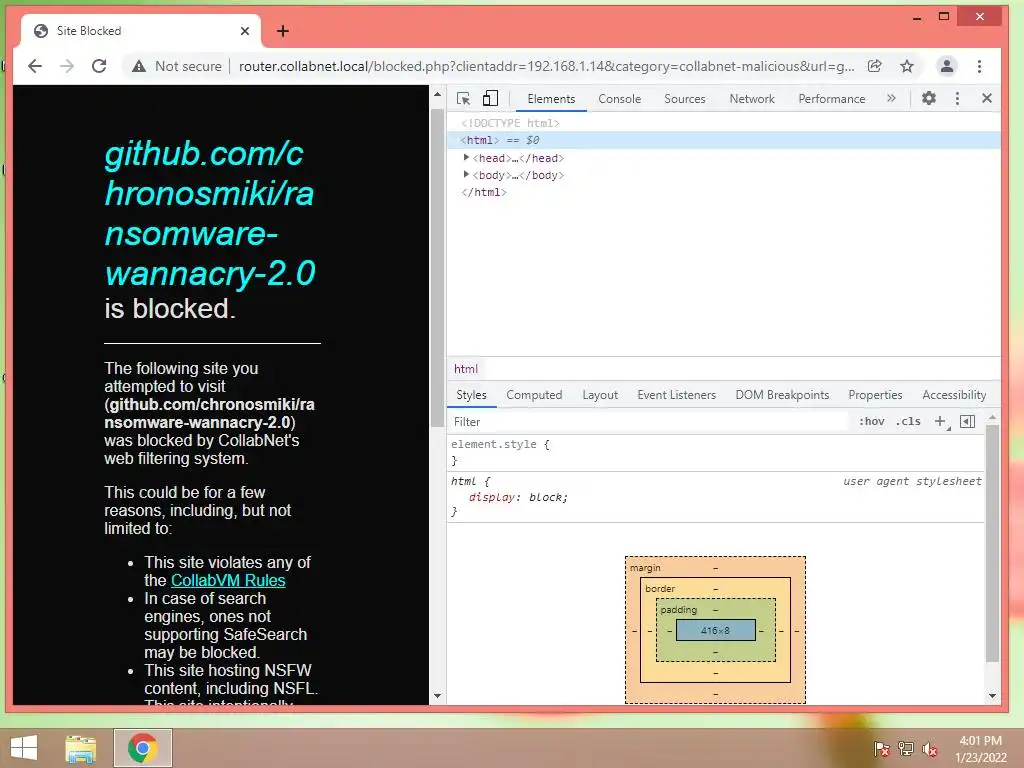Toggle the device toolbar in DevTools

(x=490, y=99)
